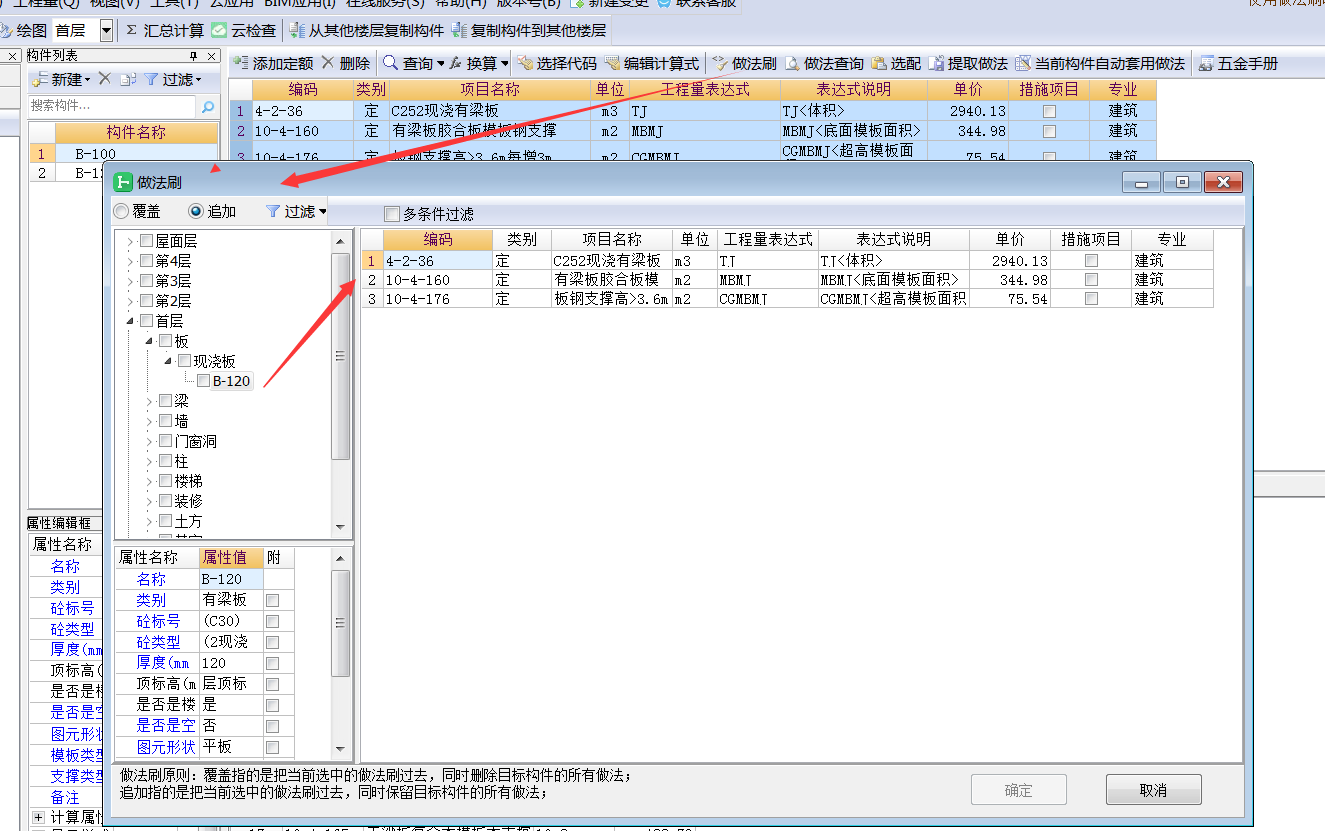This screenshot has height=831, width=1325.
Task: Click the 土方 tree item label
Action: point(189,521)
